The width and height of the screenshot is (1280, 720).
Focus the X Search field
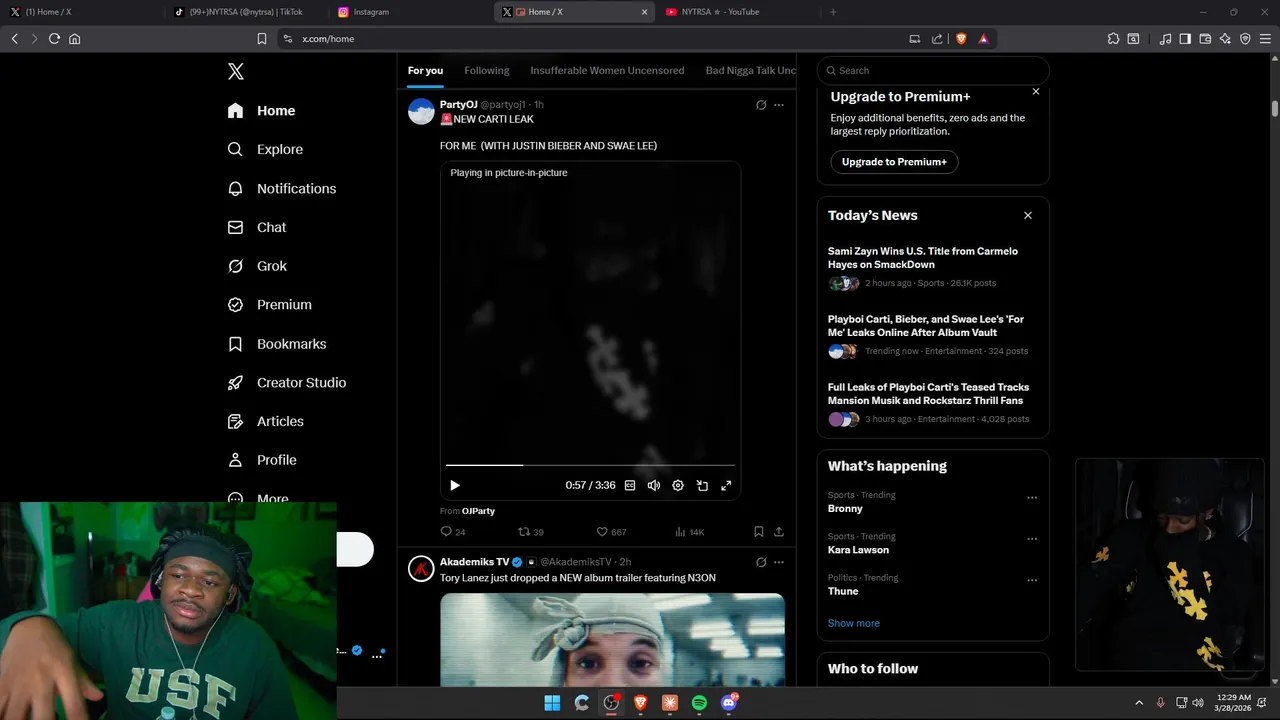pos(933,71)
